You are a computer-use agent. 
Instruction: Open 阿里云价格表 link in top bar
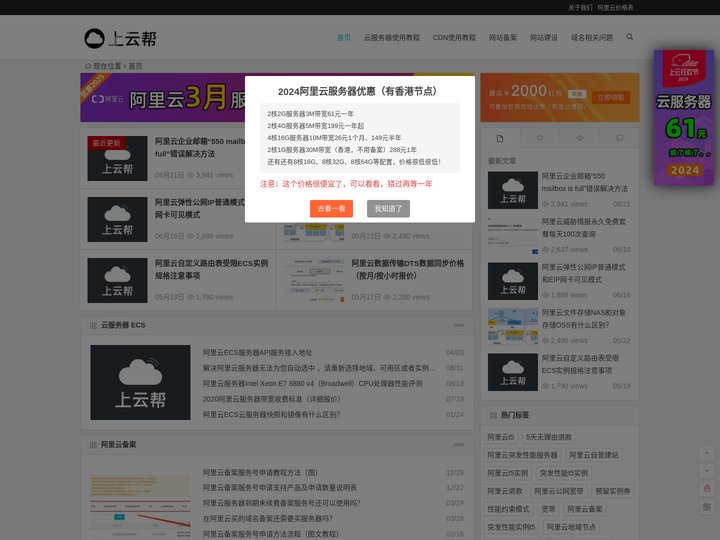[x=615, y=8]
